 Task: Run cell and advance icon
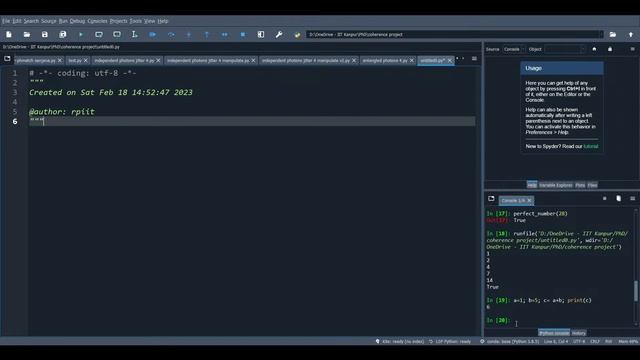point(117,35)
